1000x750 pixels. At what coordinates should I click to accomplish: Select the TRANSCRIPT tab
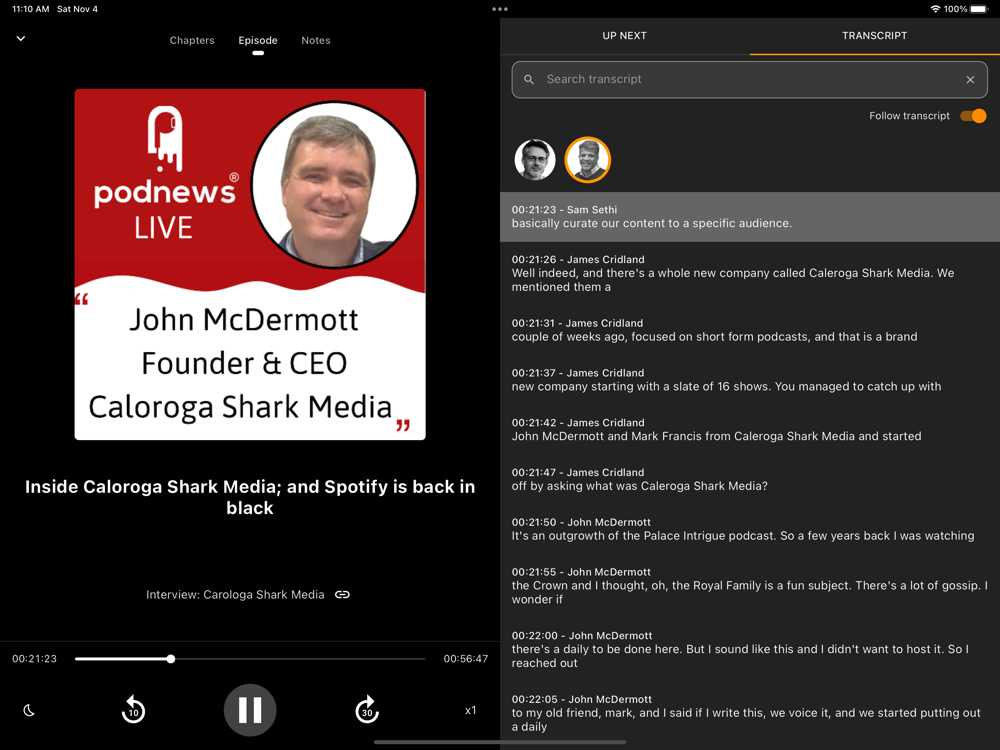click(x=874, y=36)
